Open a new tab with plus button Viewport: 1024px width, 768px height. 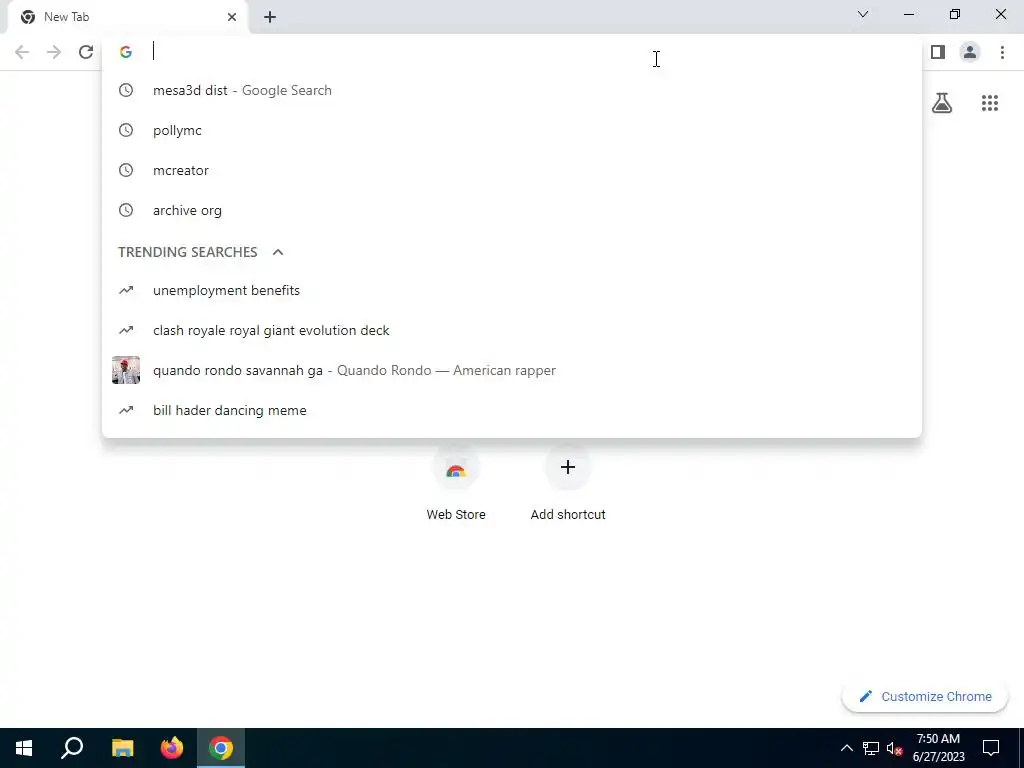coord(270,17)
